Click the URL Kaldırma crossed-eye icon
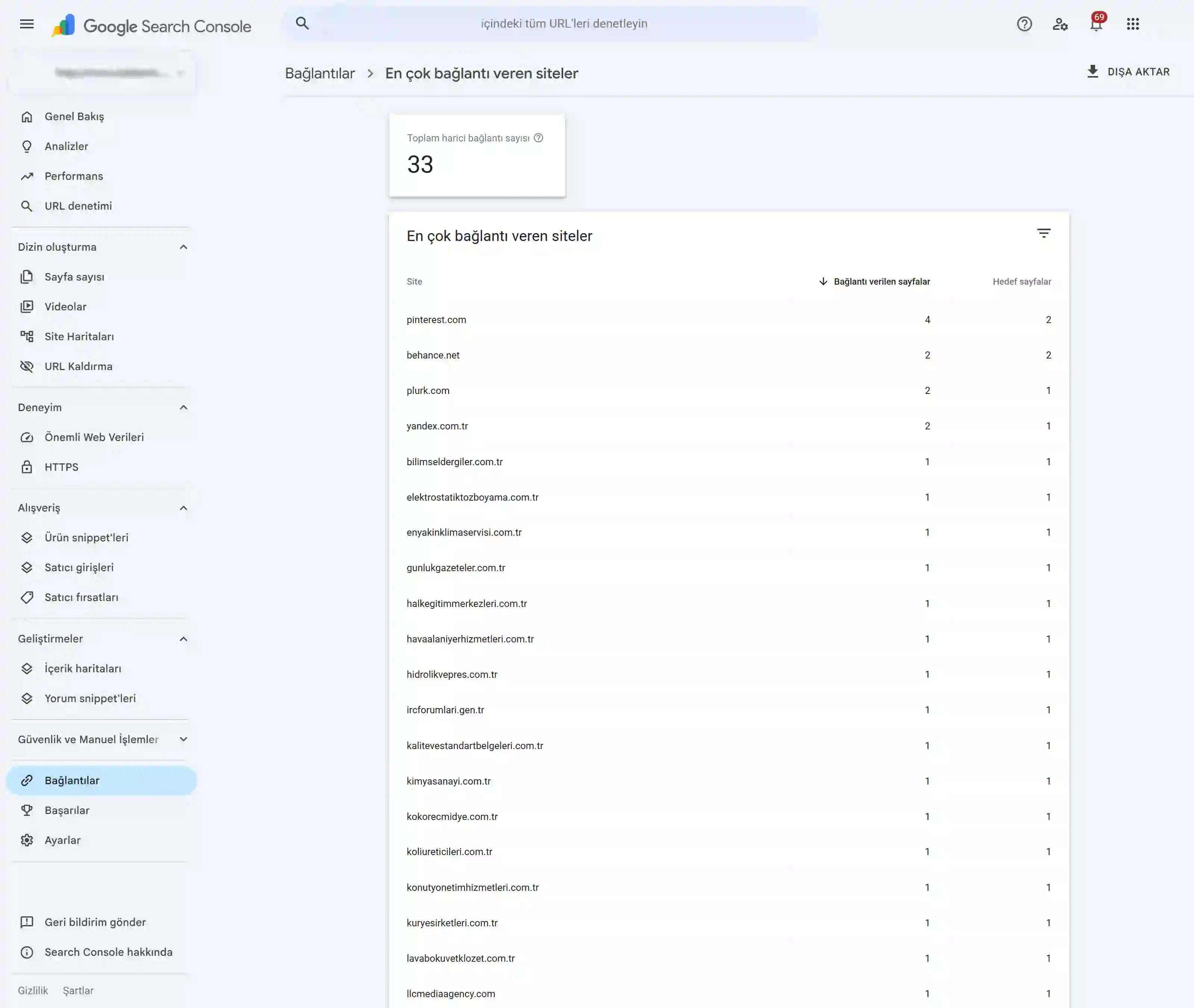This screenshot has height=1008, width=1194. point(27,366)
